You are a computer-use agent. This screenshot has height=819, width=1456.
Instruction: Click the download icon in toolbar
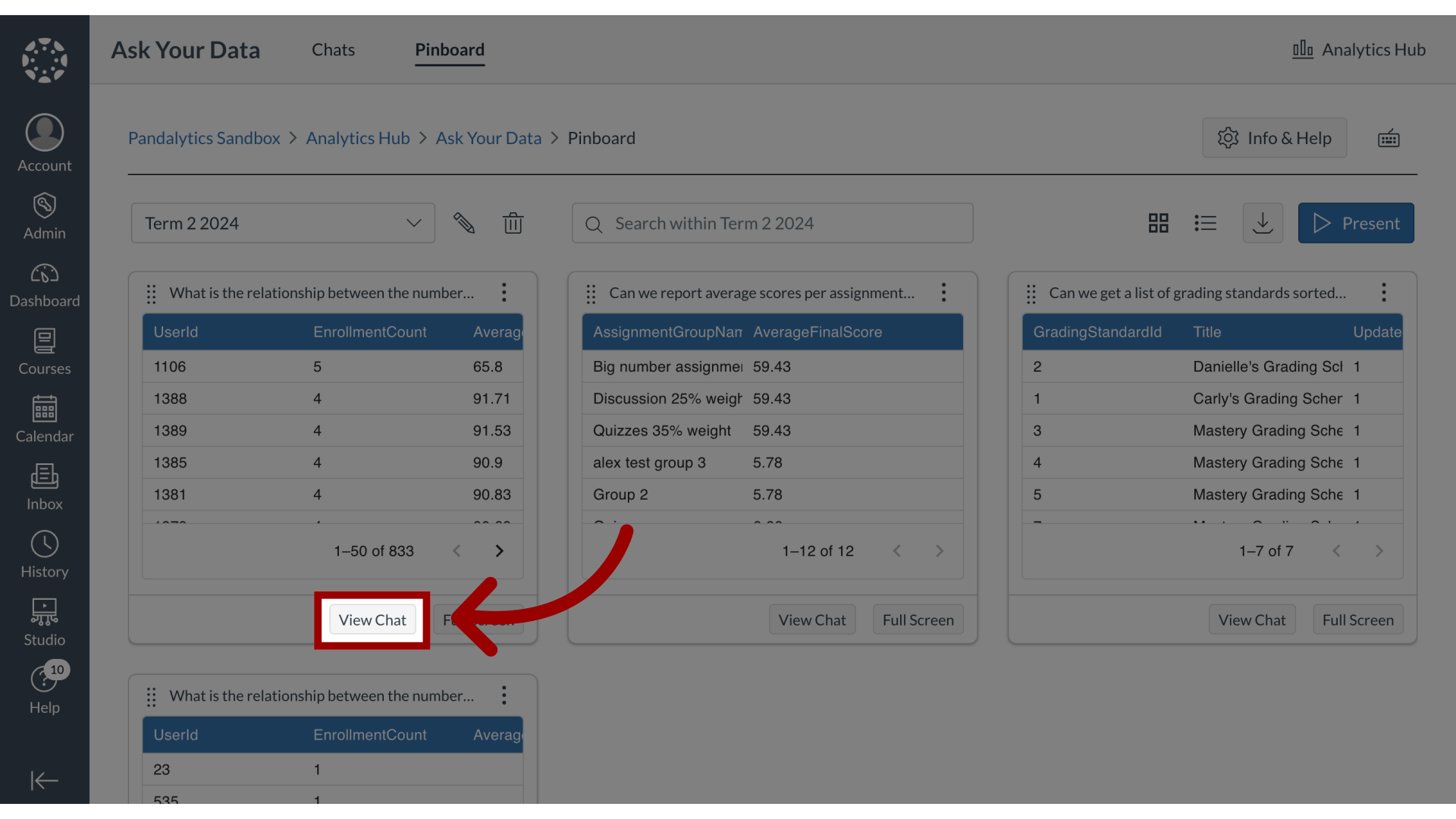[1263, 222]
